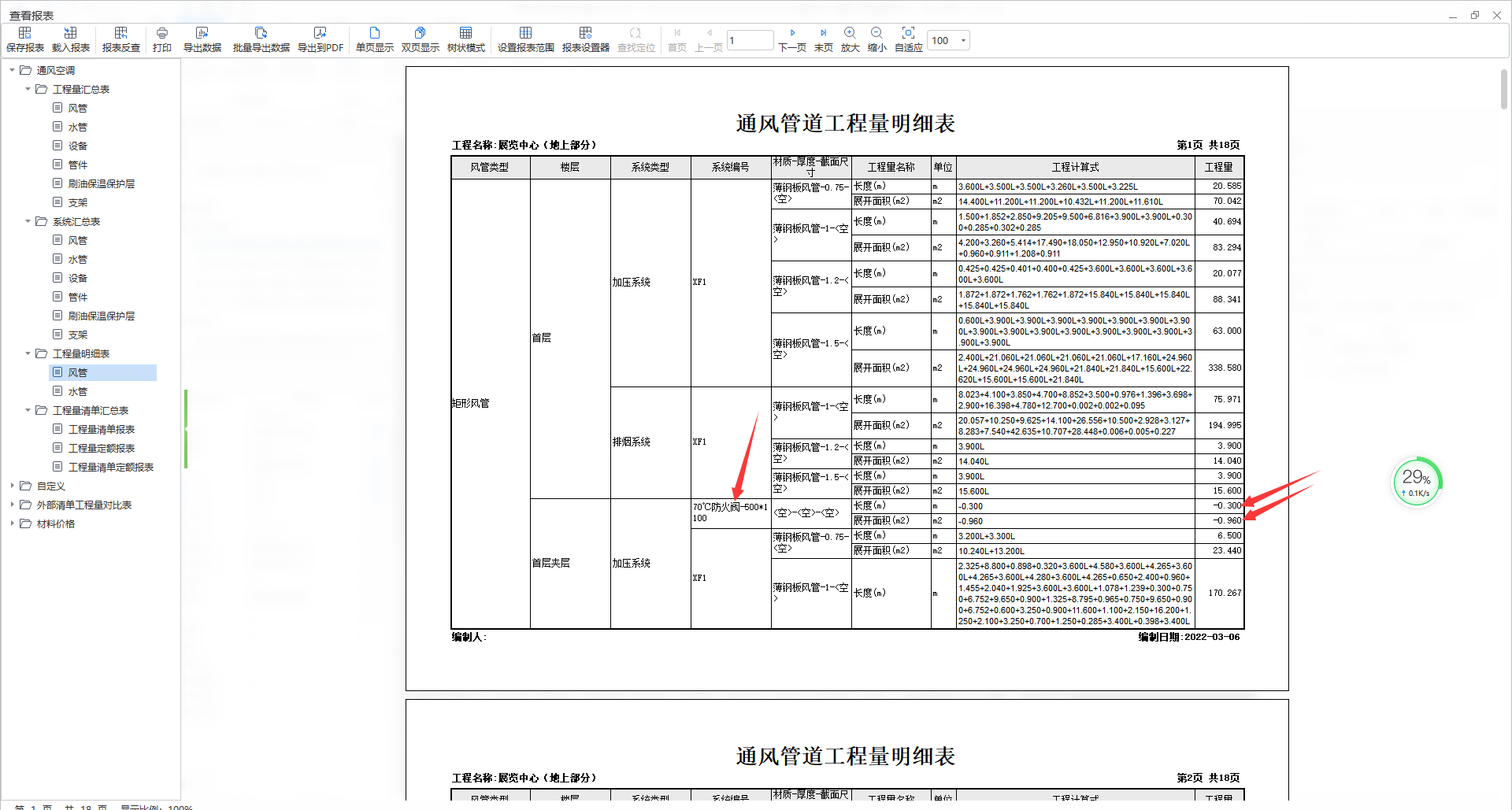This screenshot has width=1512, height=810.
Task: Collapse the 系统汇总表 folder
Action: (x=28, y=221)
